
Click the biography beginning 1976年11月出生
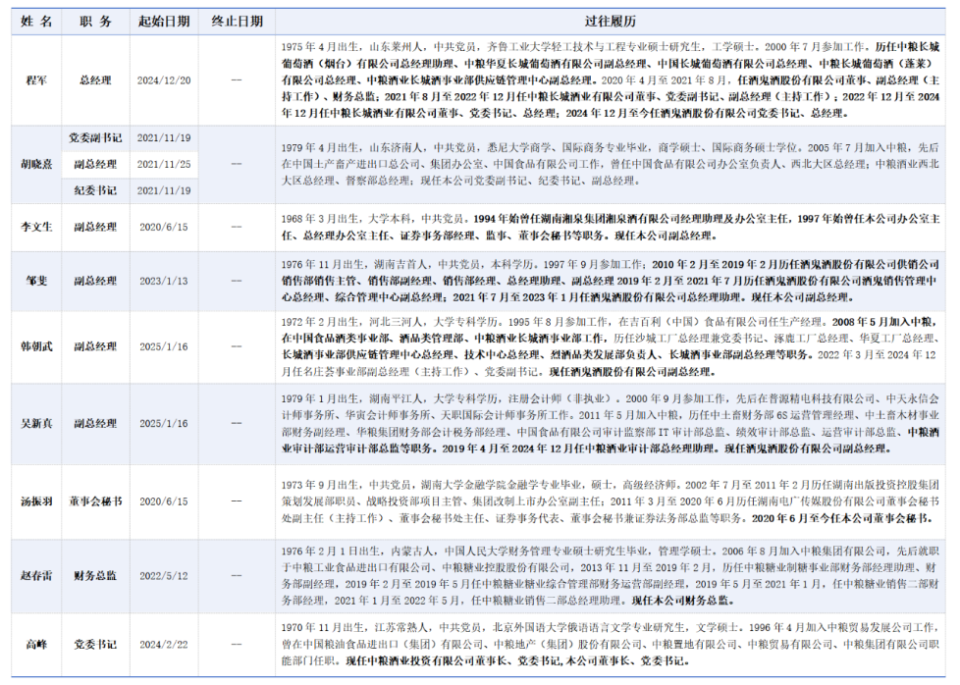point(610,281)
